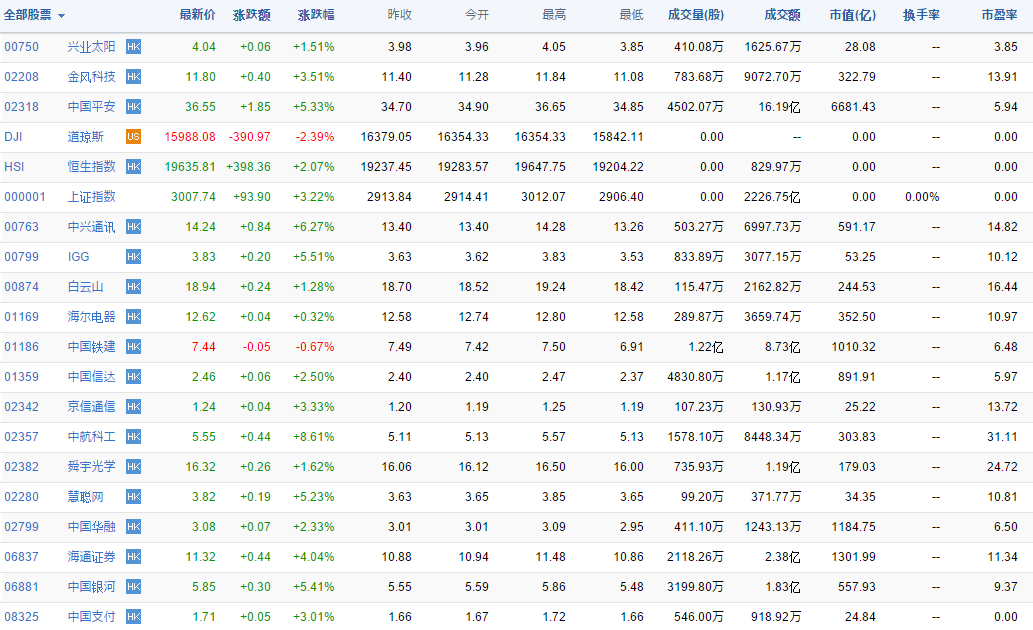Screen dimensions: 1033x630
Task: Click the 市盈率 column header
Action: pyautogui.click(x=999, y=14)
